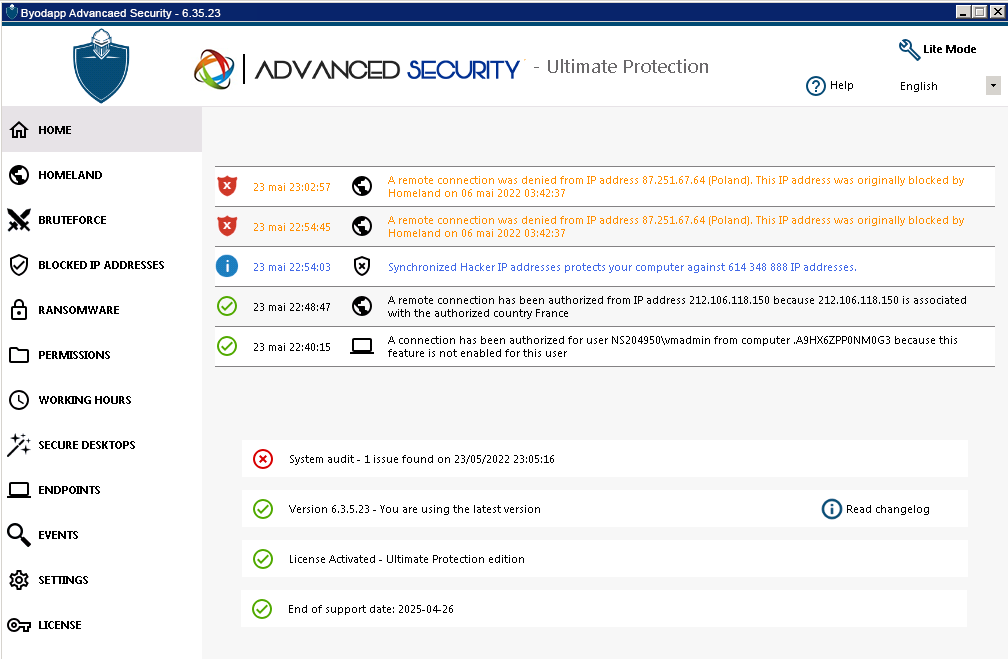
Task: Click the Permissions folder icon
Action: 19,355
